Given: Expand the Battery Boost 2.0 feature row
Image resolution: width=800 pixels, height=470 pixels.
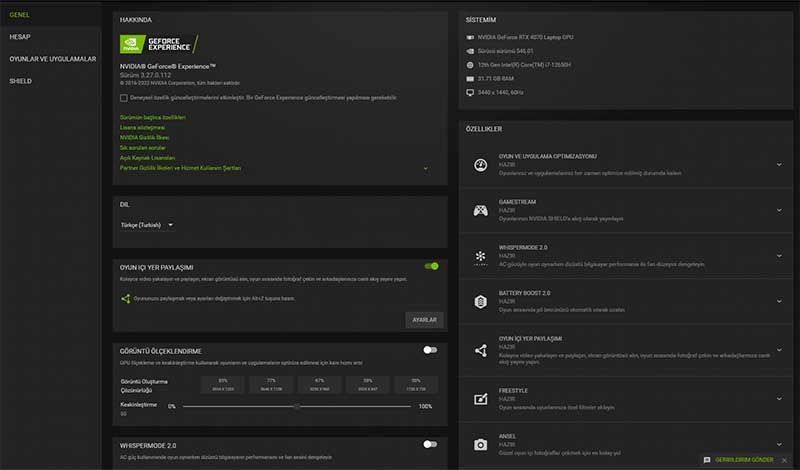Looking at the screenshot, I should 779,301.
